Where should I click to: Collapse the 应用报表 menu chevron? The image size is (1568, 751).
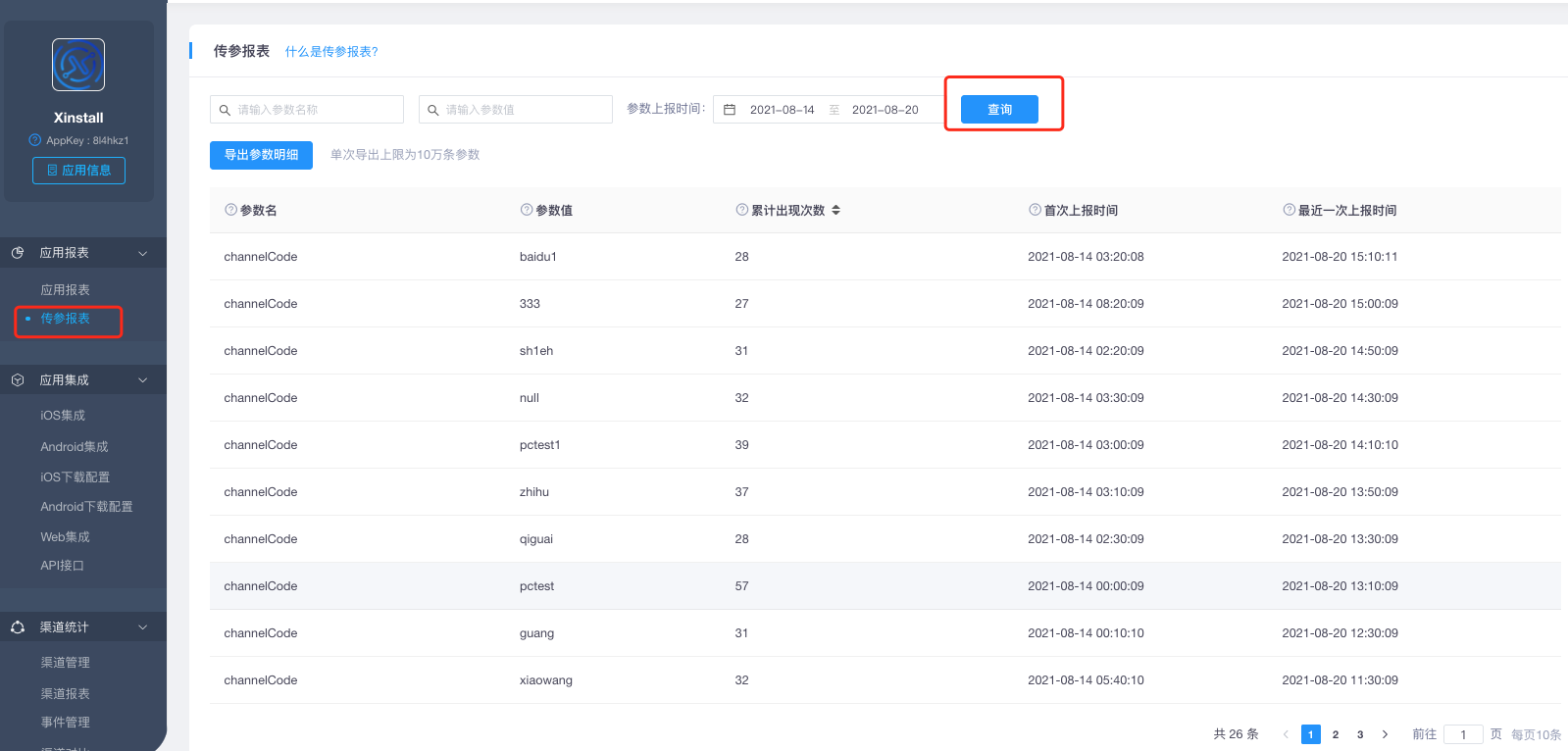(x=142, y=253)
